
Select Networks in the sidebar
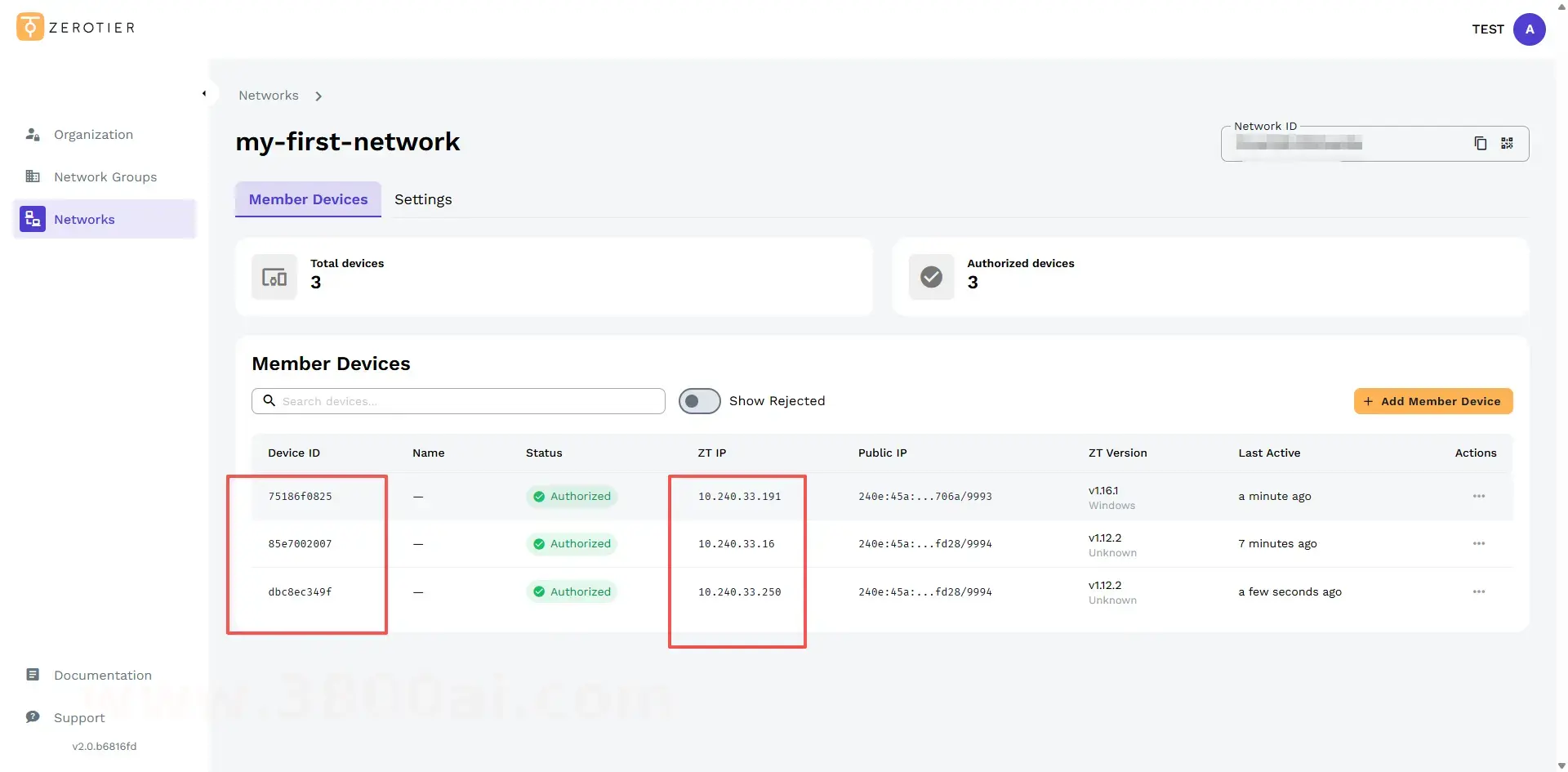[84, 220]
